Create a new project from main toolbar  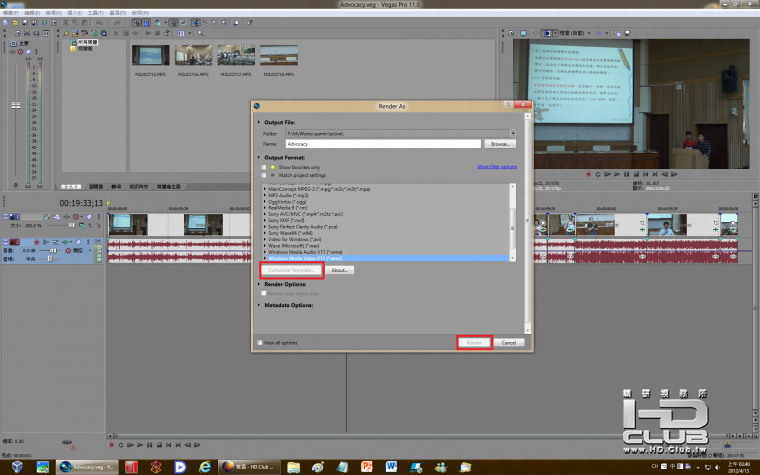pyautogui.click(x=5, y=22)
